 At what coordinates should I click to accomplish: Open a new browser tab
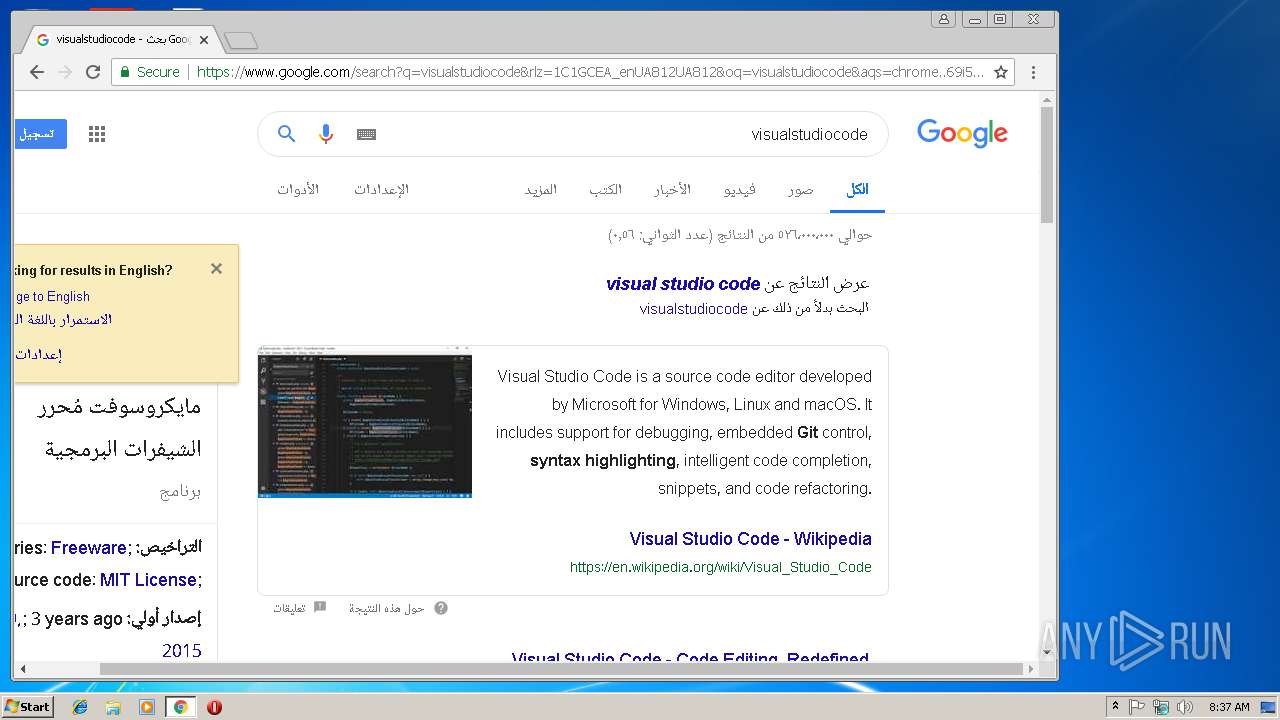241,40
